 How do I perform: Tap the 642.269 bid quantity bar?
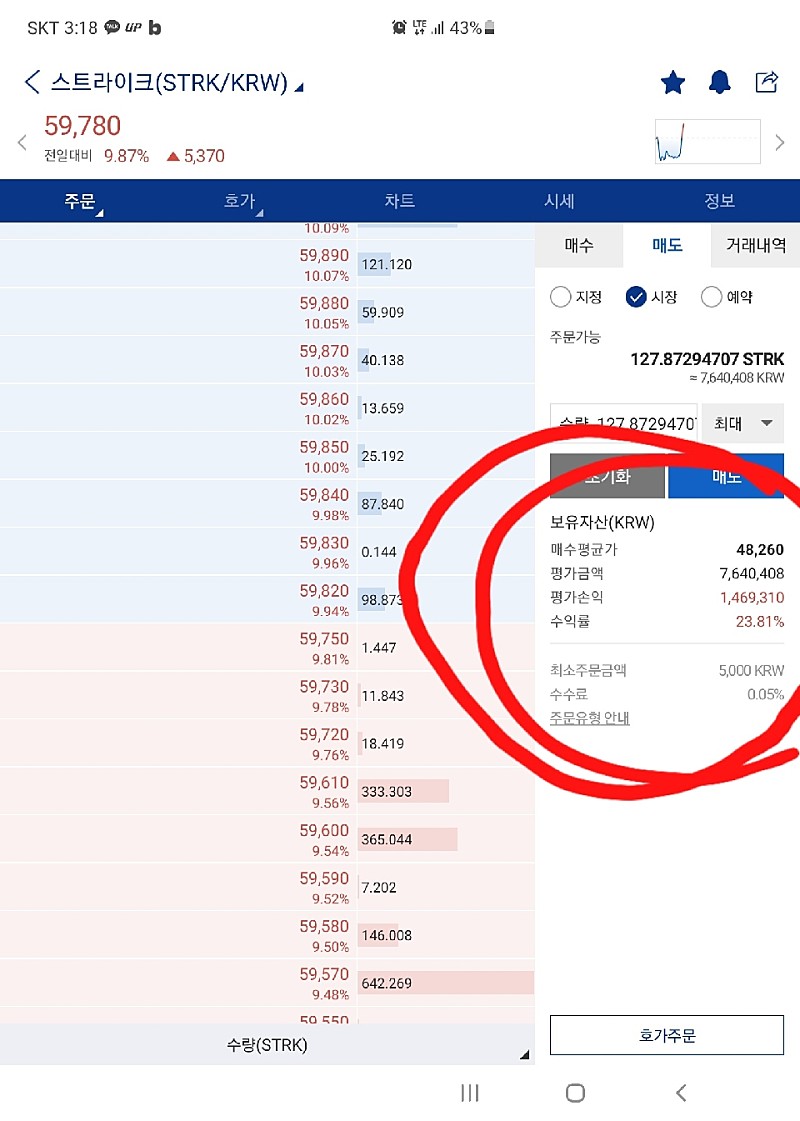[x=446, y=983]
